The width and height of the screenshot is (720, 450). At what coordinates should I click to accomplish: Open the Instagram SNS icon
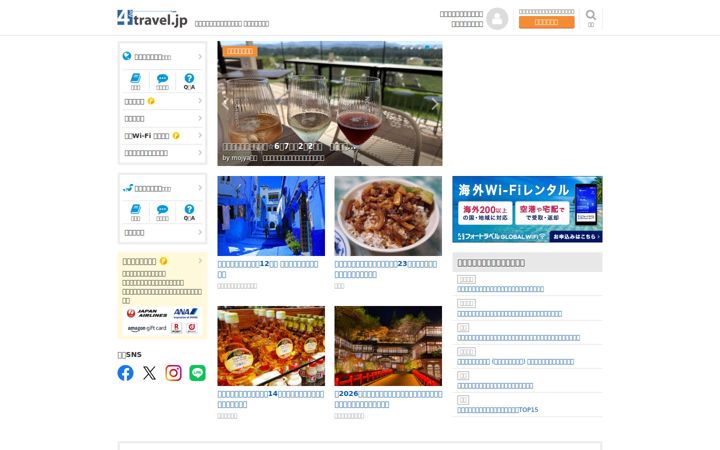pos(174,373)
